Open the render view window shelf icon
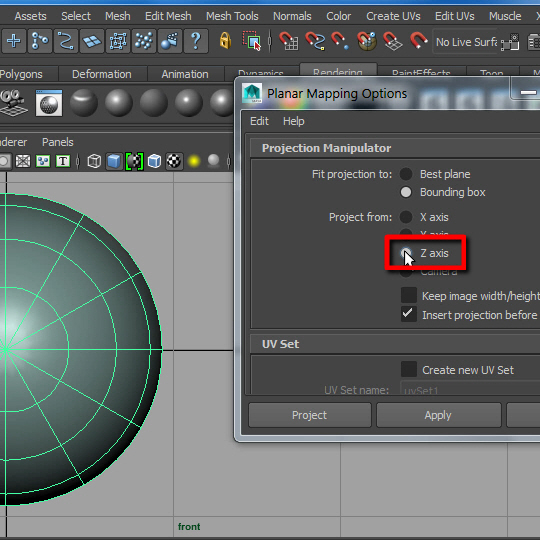Screen dimensions: 540x540 tap(49, 103)
